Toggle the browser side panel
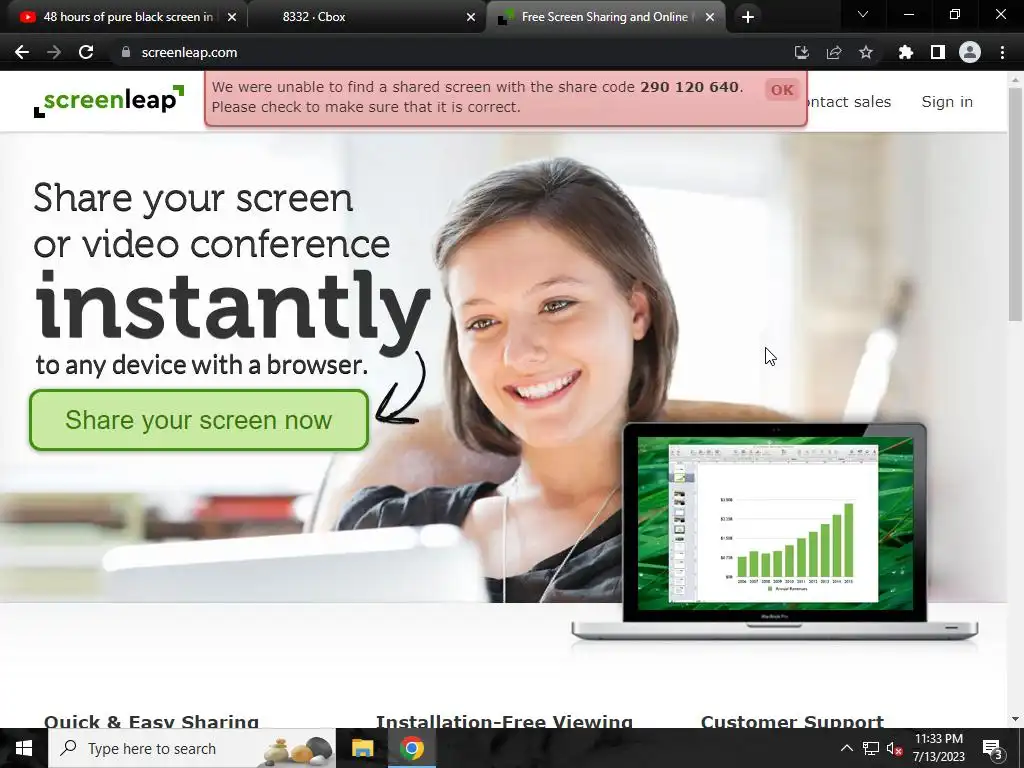This screenshot has width=1024, height=768. (937, 52)
